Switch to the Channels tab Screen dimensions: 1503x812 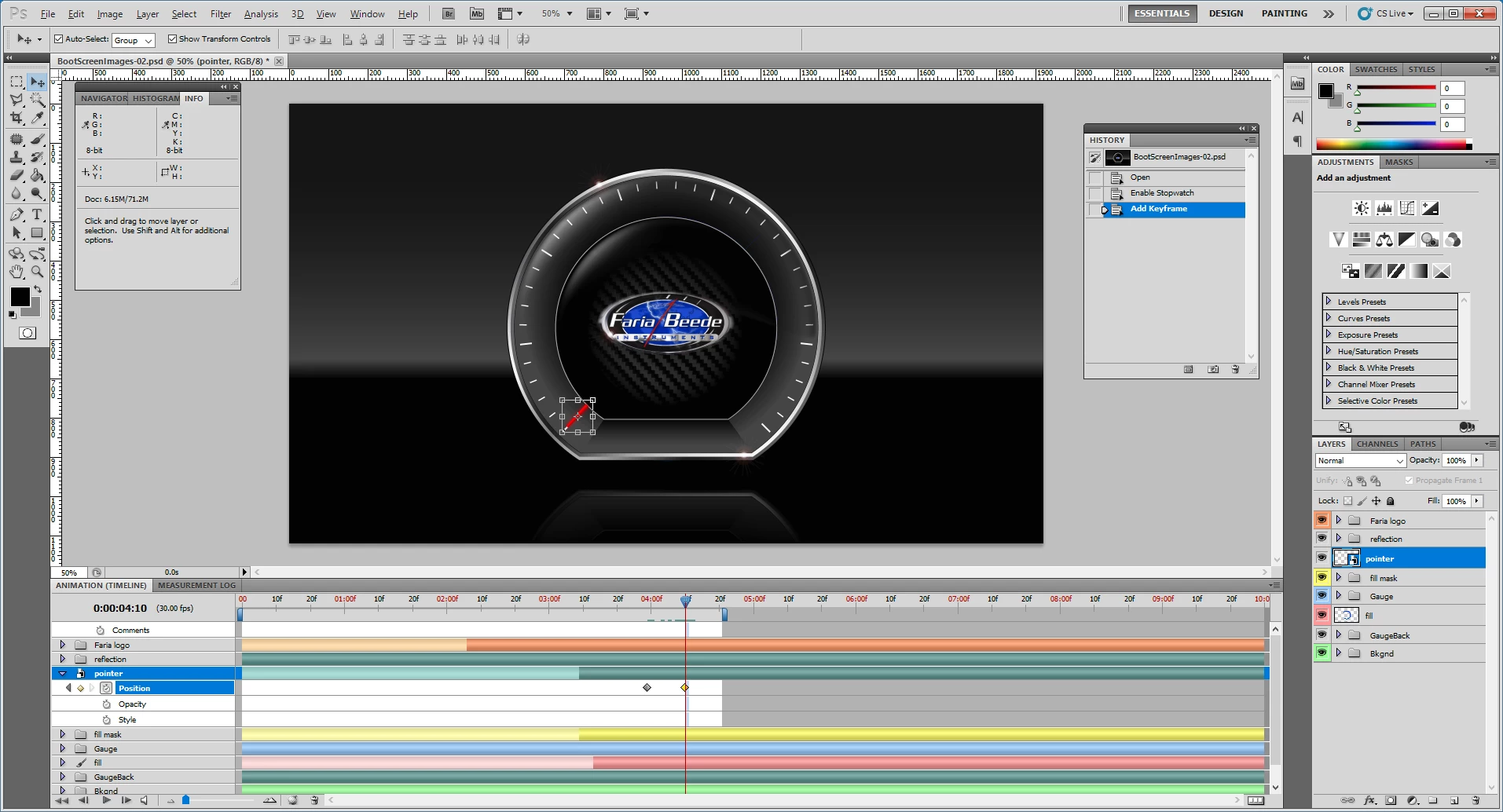1377,444
